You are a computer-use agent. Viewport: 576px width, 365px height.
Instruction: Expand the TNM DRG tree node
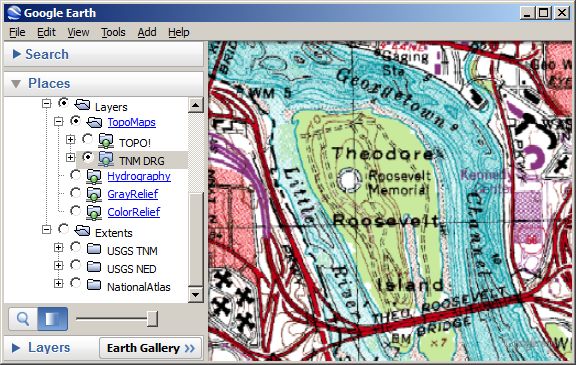click(71, 158)
